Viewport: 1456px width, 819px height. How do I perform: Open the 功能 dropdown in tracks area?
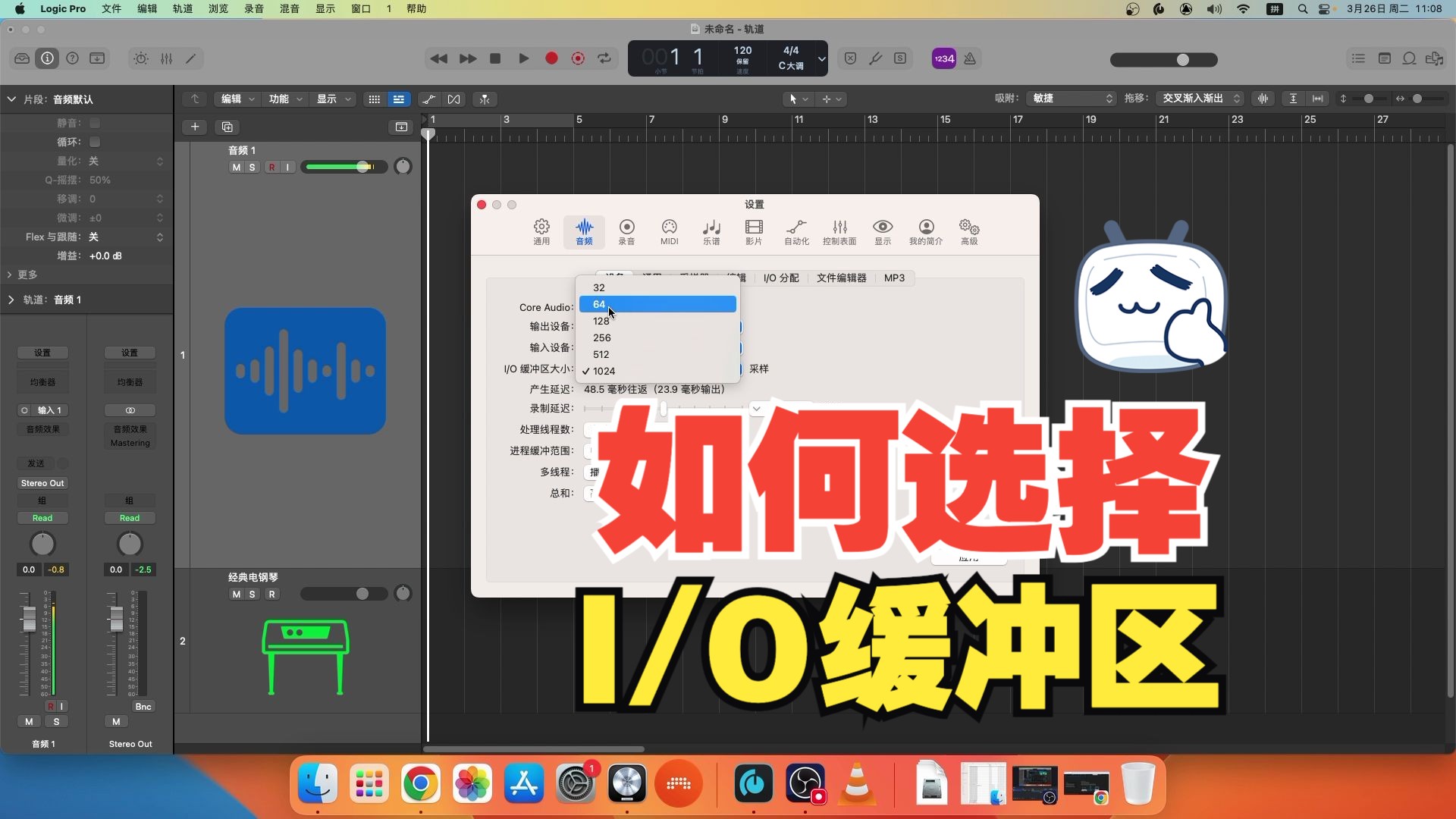285,99
